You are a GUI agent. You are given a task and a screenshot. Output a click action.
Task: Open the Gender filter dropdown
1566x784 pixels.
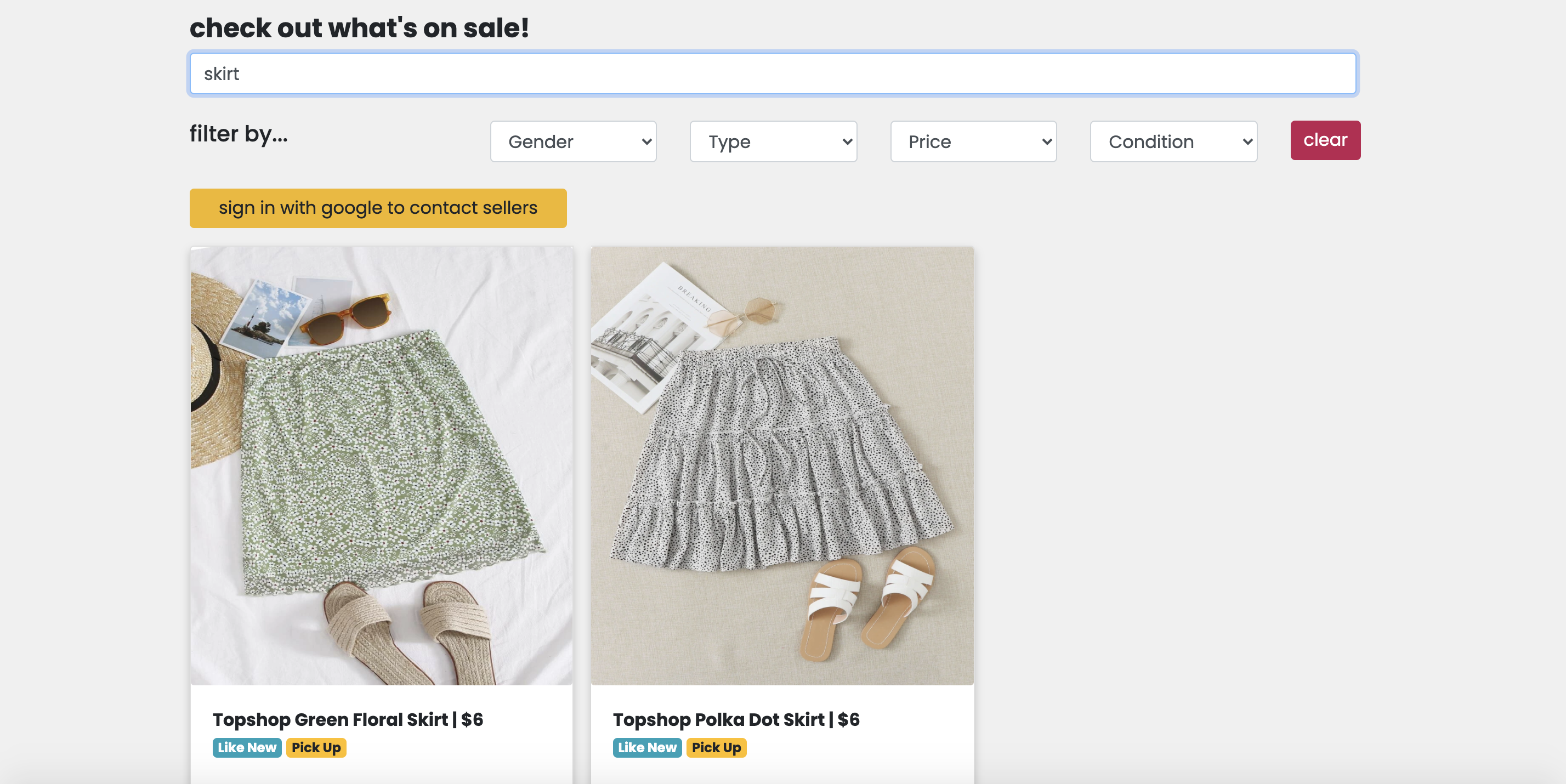572,141
